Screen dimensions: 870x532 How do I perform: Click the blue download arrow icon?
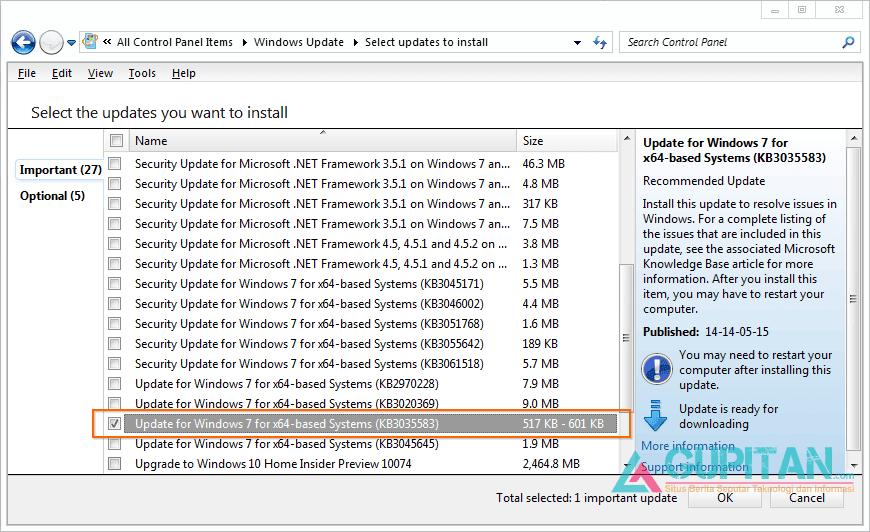pyautogui.click(x=655, y=416)
